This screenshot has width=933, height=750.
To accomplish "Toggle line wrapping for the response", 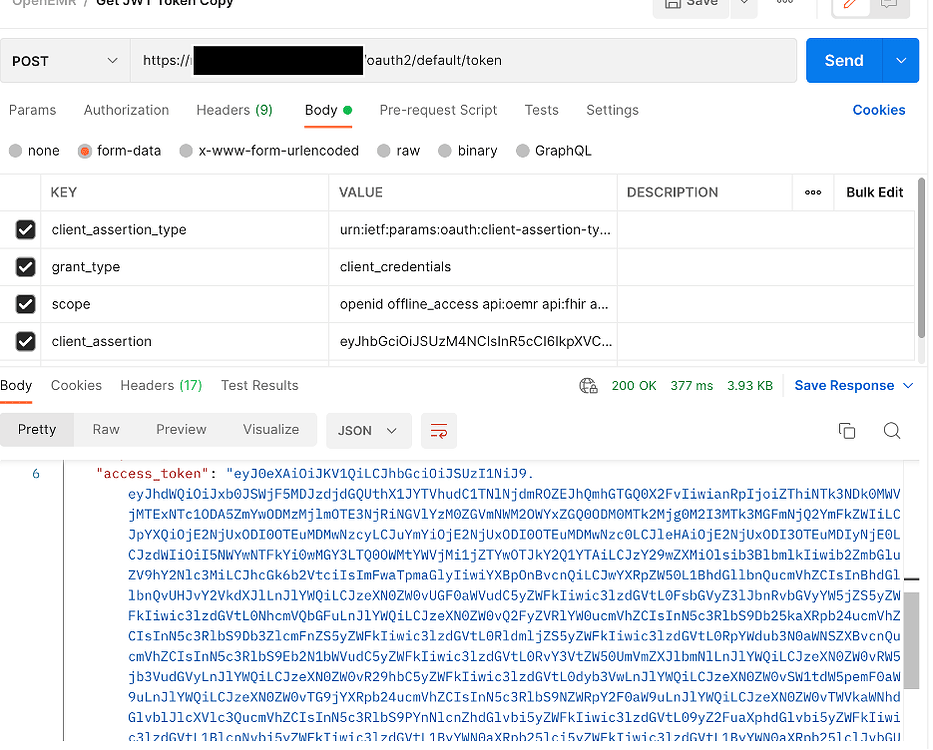I will tap(439, 429).
